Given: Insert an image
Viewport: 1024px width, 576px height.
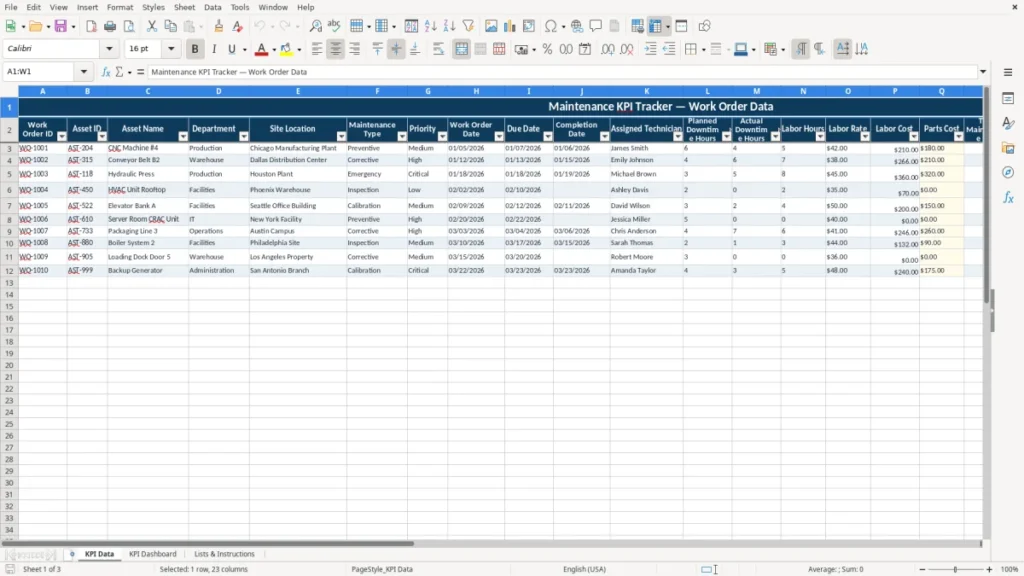Looking at the screenshot, I should 490,26.
